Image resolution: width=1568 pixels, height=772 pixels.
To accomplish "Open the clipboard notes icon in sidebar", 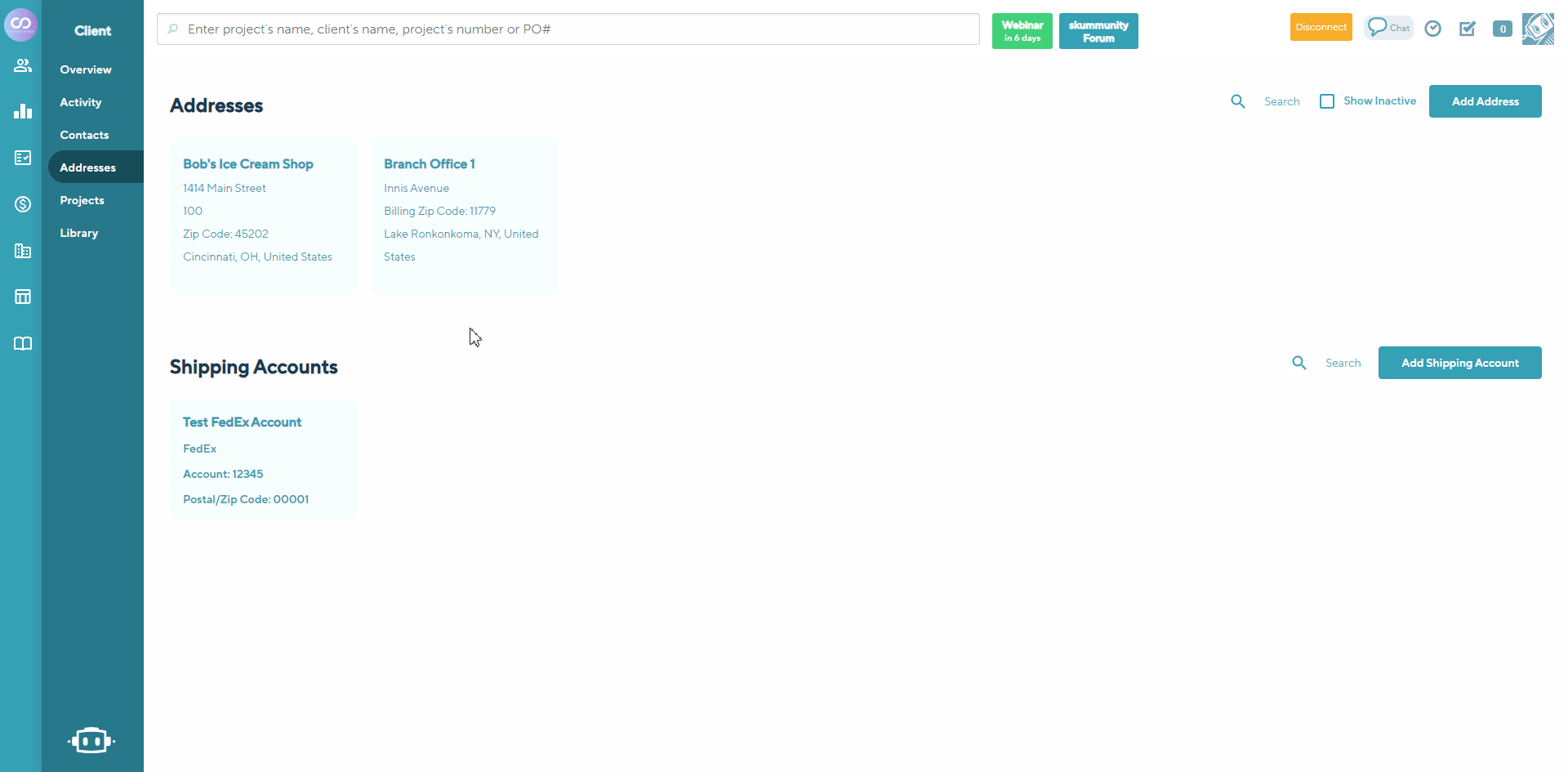I will click(x=22, y=158).
